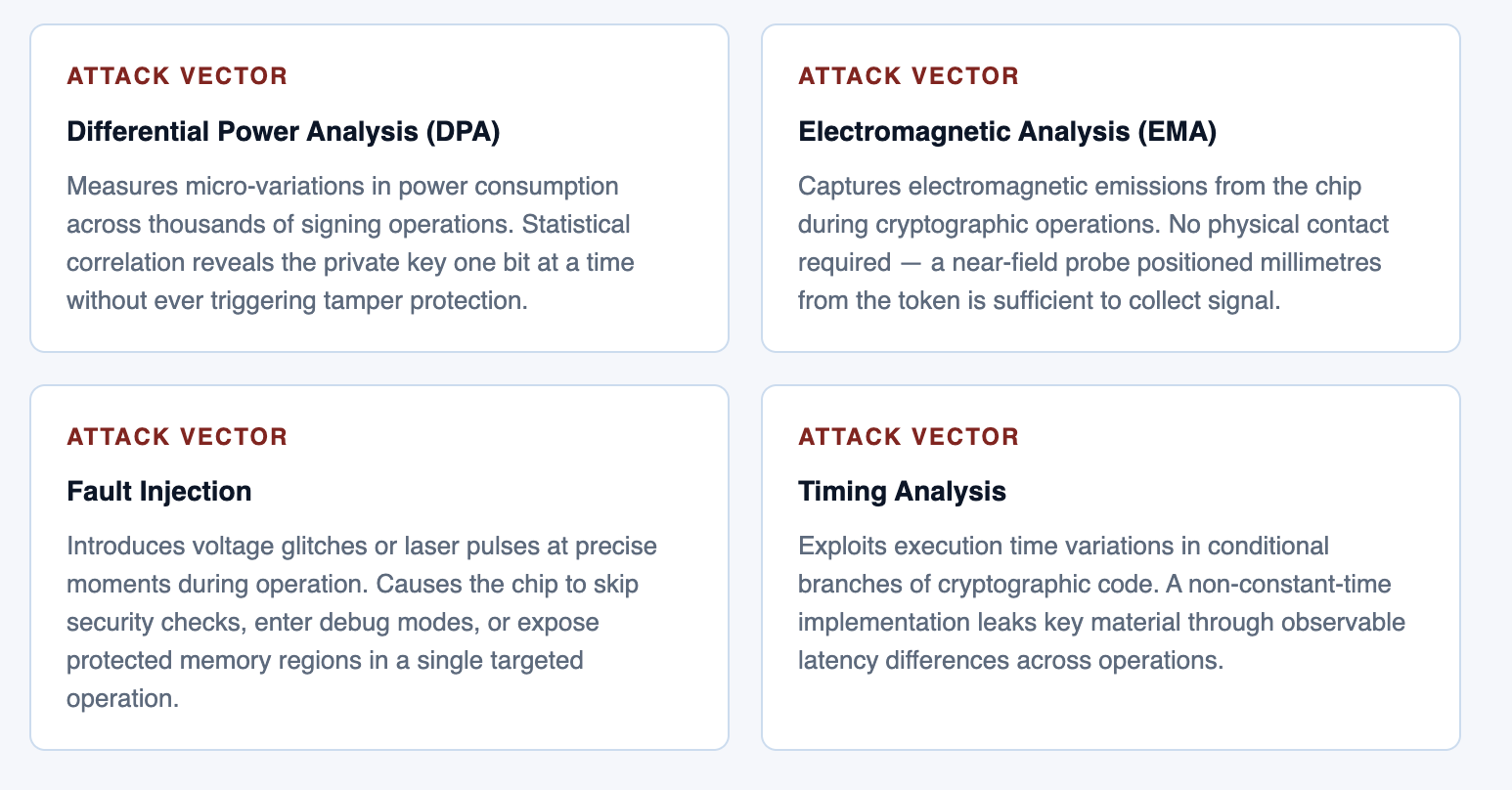The height and width of the screenshot is (790, 1512).
Task: Click the Differential Power Analysis (DPA) heading
Action: click(284, 131)
